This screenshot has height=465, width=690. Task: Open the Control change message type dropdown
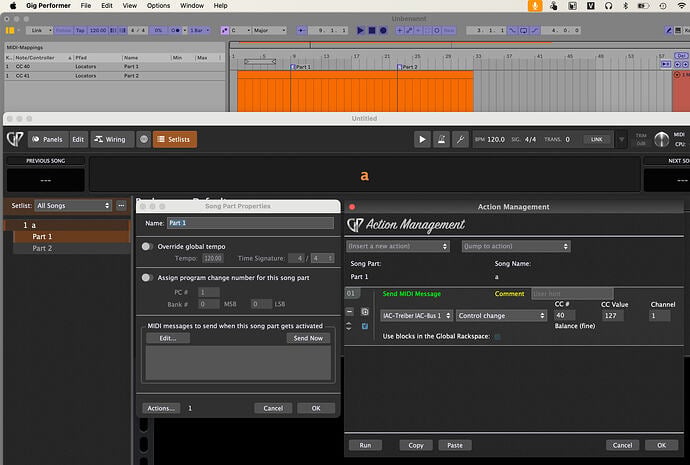[x=501, y=315]
